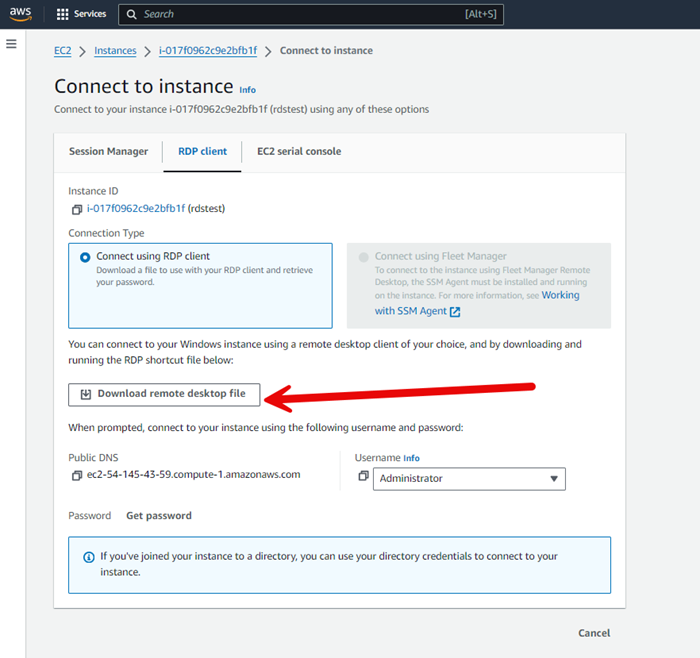Screen dimensions: 700x658
Task: Open Instances breadcrumb link
Action: 115,50
